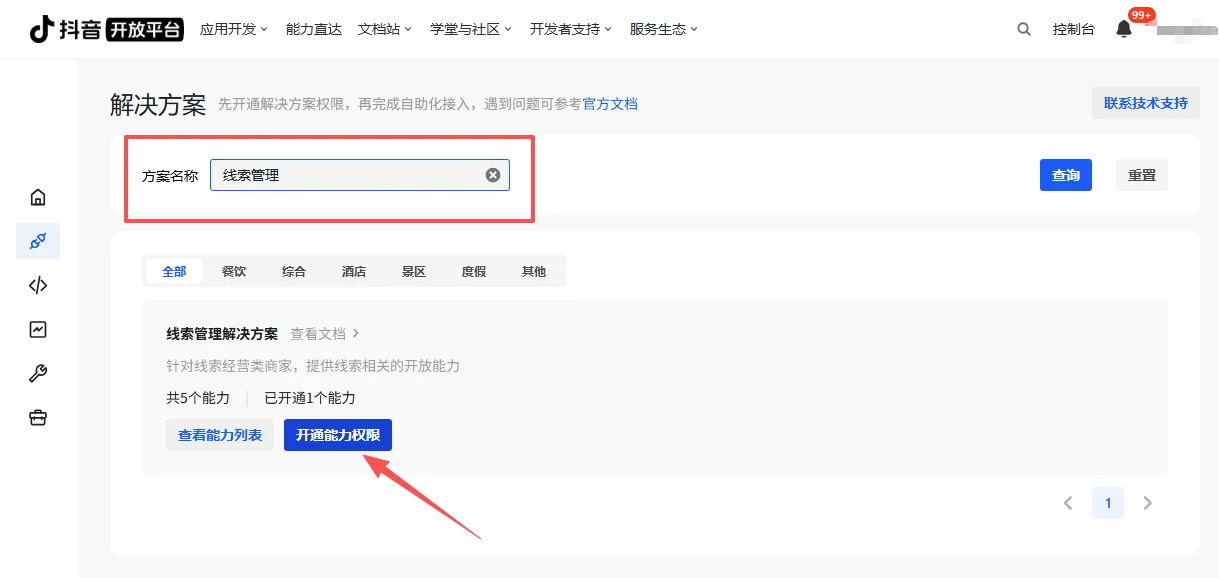The image size is (1219, 578).
Task: Click 查看能力列表 button
Action: click(x=220, y=435)
